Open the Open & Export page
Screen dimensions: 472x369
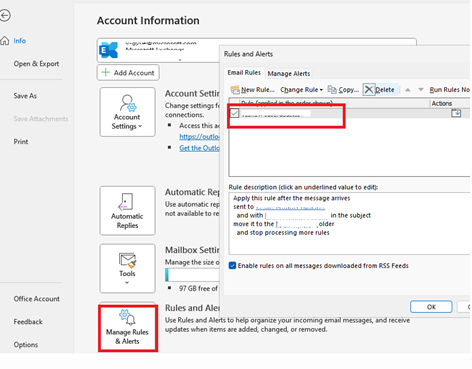point(36,64)
